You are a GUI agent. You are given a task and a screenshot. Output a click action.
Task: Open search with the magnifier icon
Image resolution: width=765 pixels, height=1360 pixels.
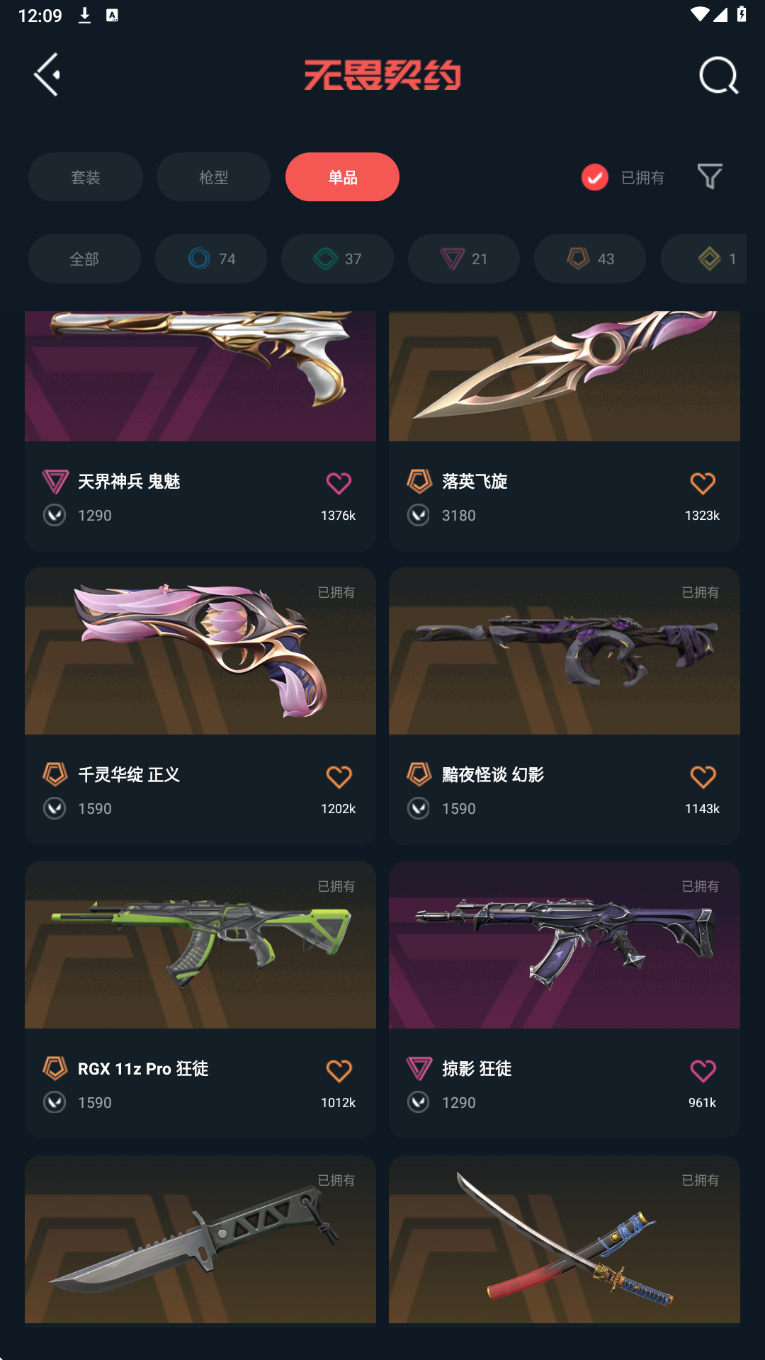[x=718, y=75]
